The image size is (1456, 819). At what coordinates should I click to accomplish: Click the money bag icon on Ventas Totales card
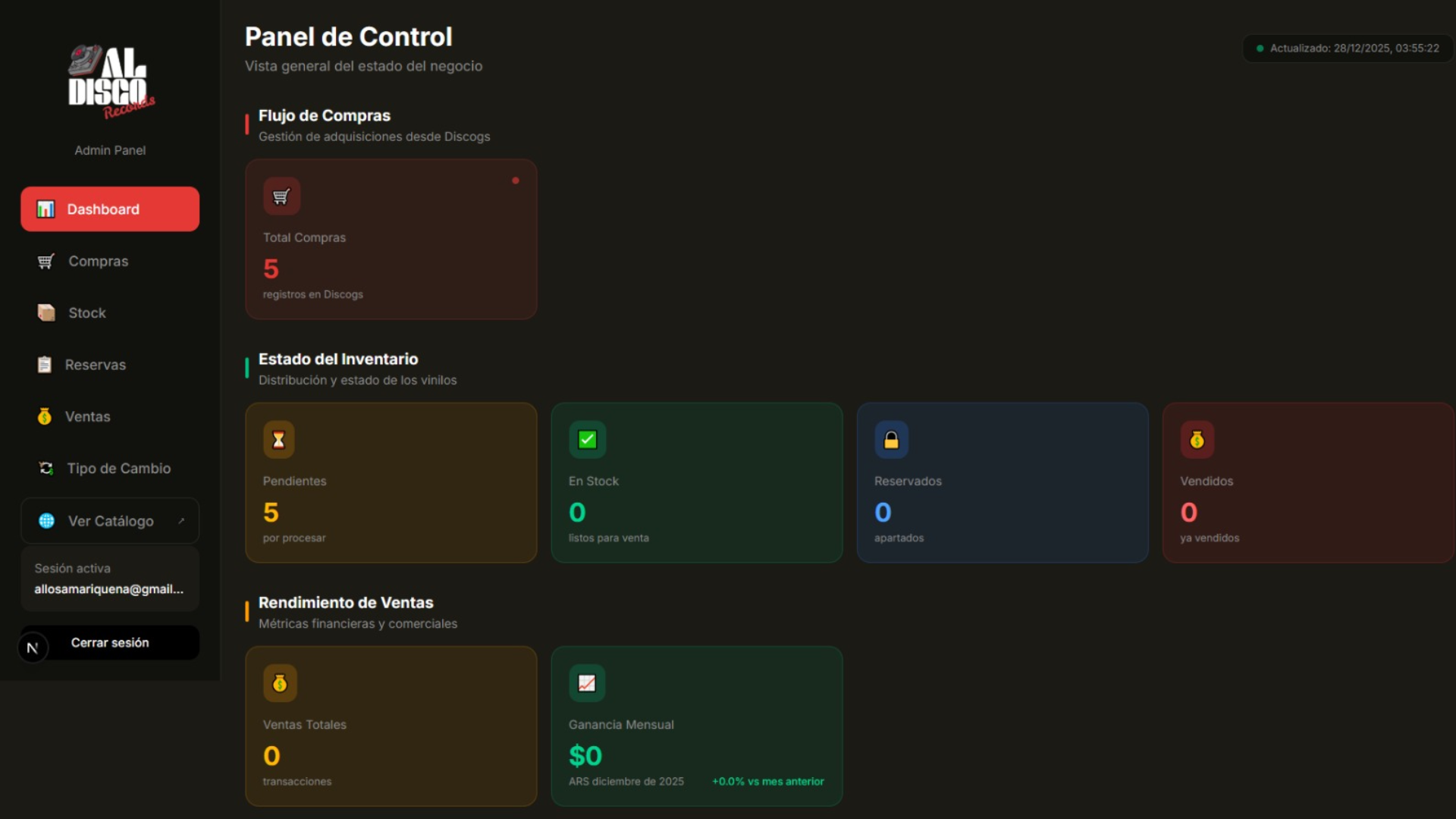click(281, 682)
